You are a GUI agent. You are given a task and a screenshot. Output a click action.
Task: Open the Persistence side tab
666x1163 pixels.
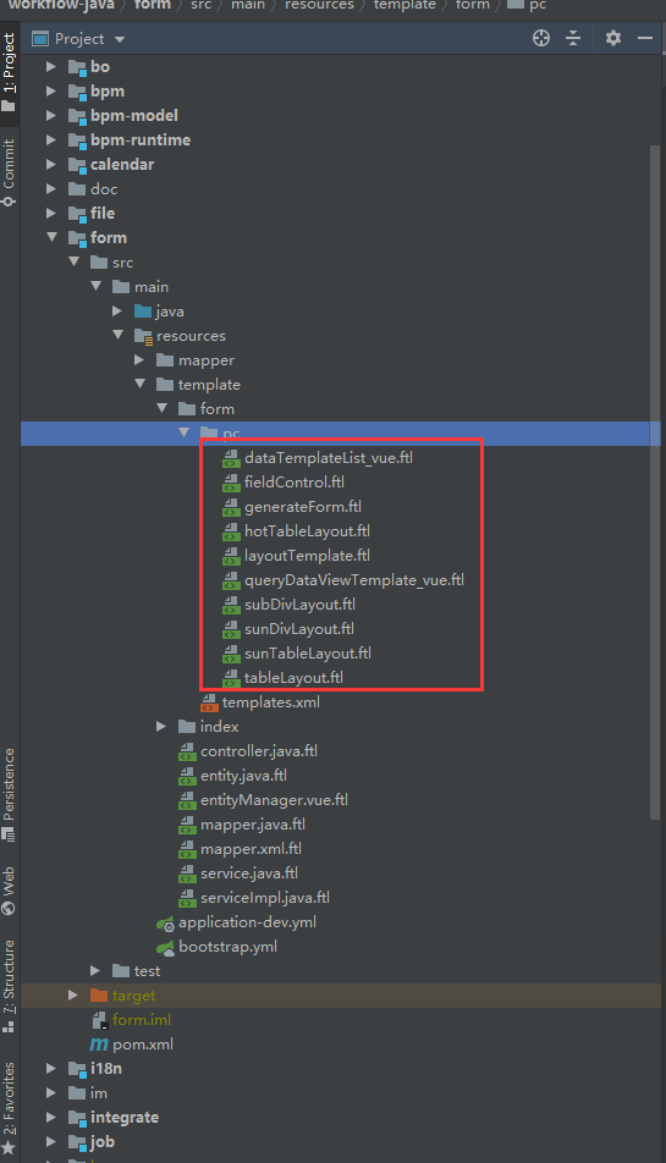coord(9,794)
